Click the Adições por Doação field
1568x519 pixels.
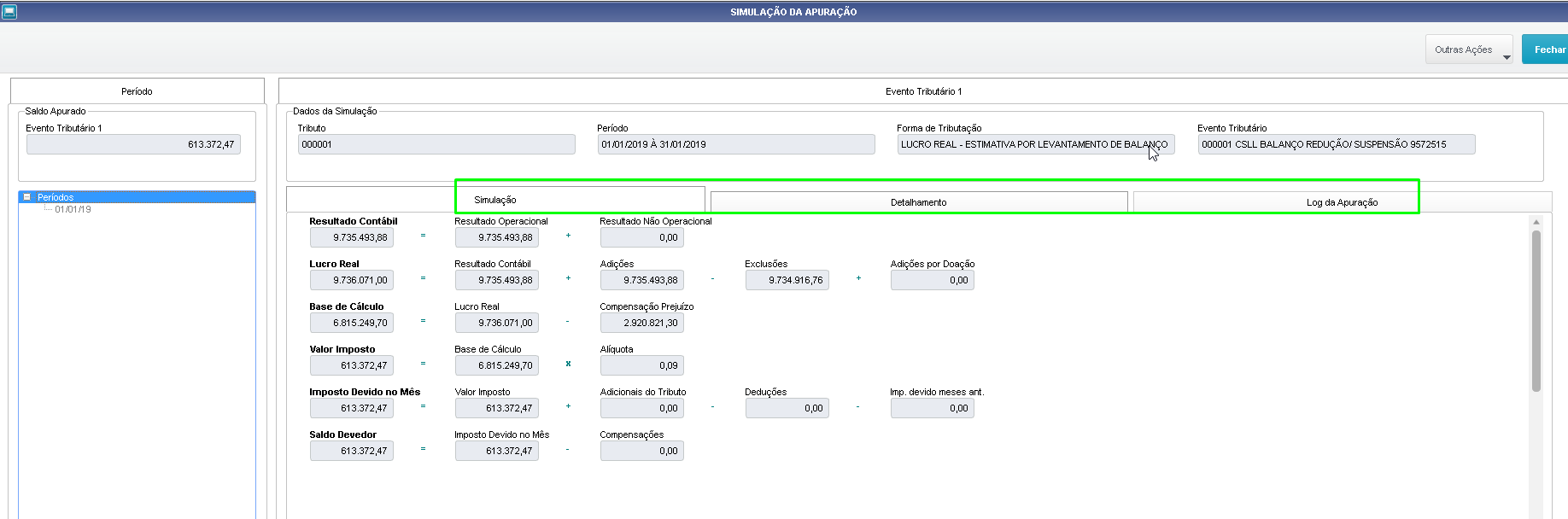(933, 280)
